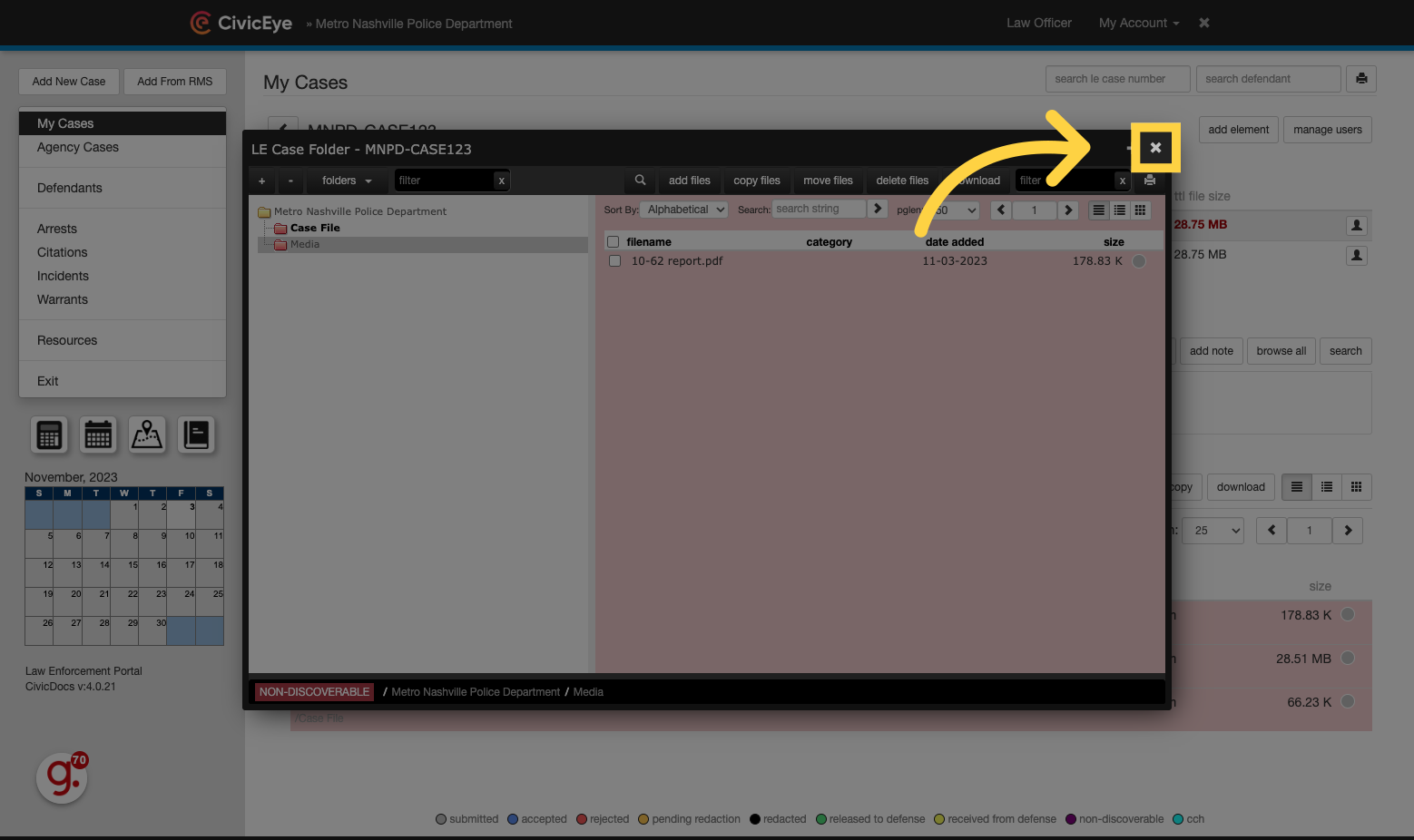Viewport: 1414px width, 840px height.
Task: Click the Add From RMS button
Action: (x=175, y=82)
